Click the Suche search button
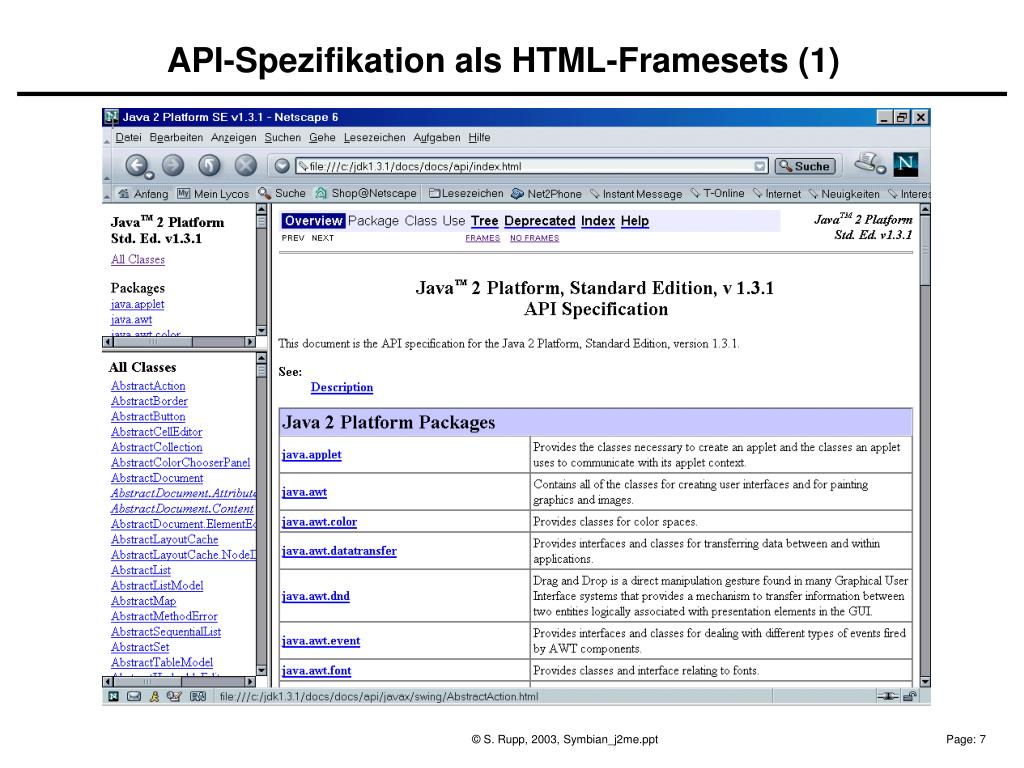This screenshot has width=1024, height=768. pos(805,167)
